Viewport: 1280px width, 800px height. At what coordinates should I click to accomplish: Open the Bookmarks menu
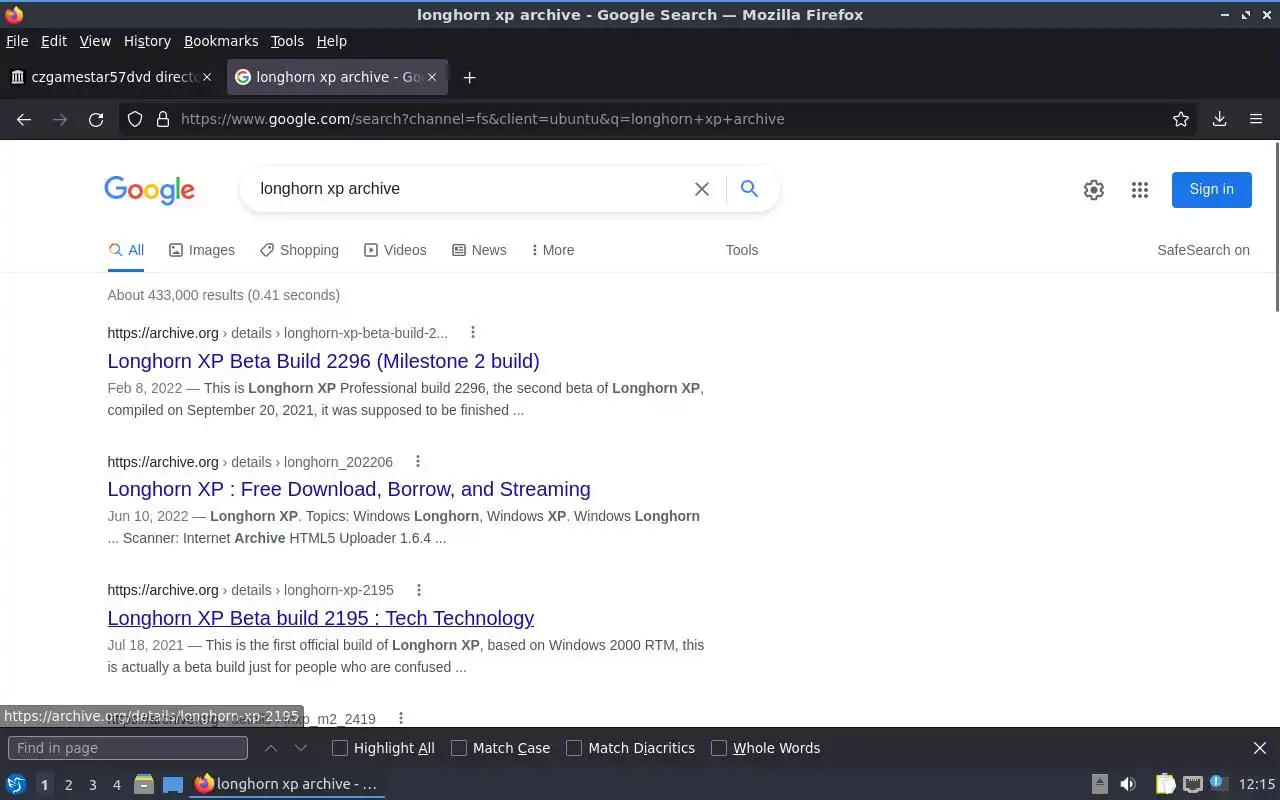tap(221, 41)
